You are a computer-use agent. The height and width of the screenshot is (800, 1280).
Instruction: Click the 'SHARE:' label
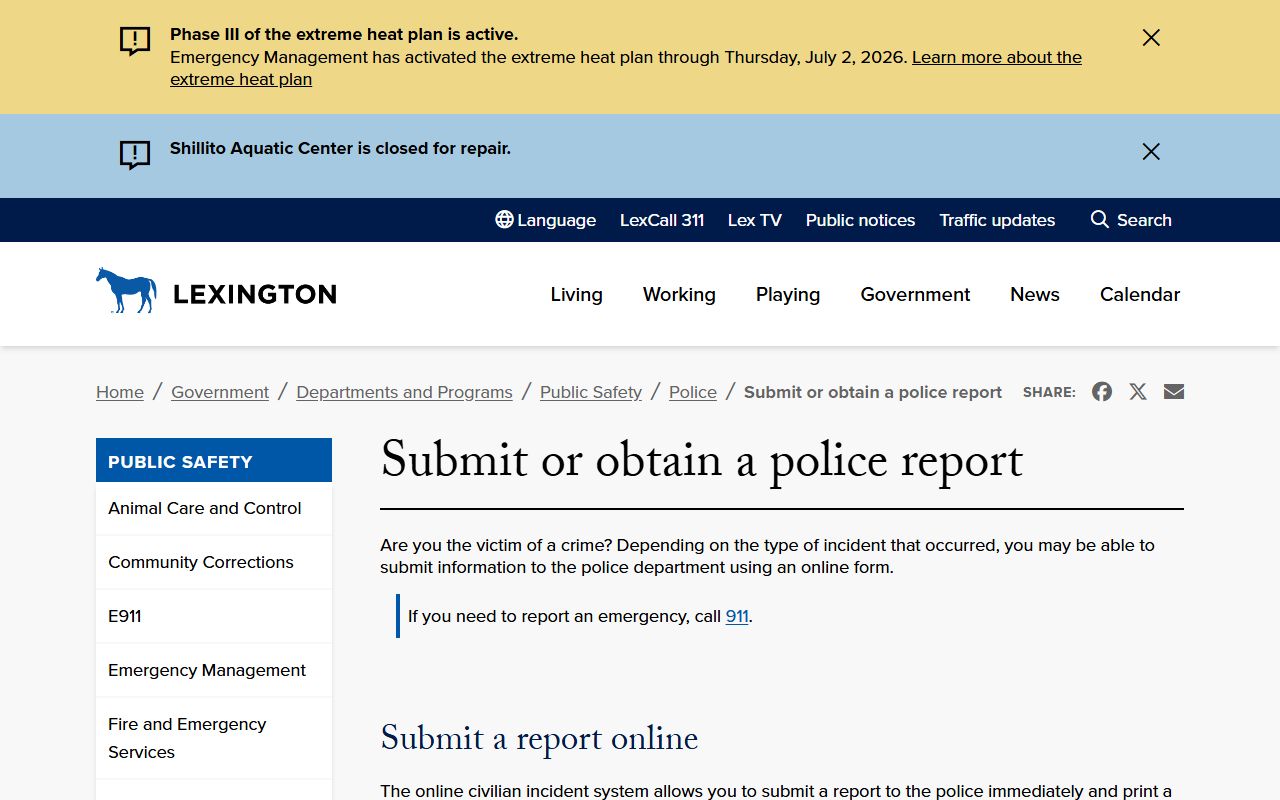1049,392
